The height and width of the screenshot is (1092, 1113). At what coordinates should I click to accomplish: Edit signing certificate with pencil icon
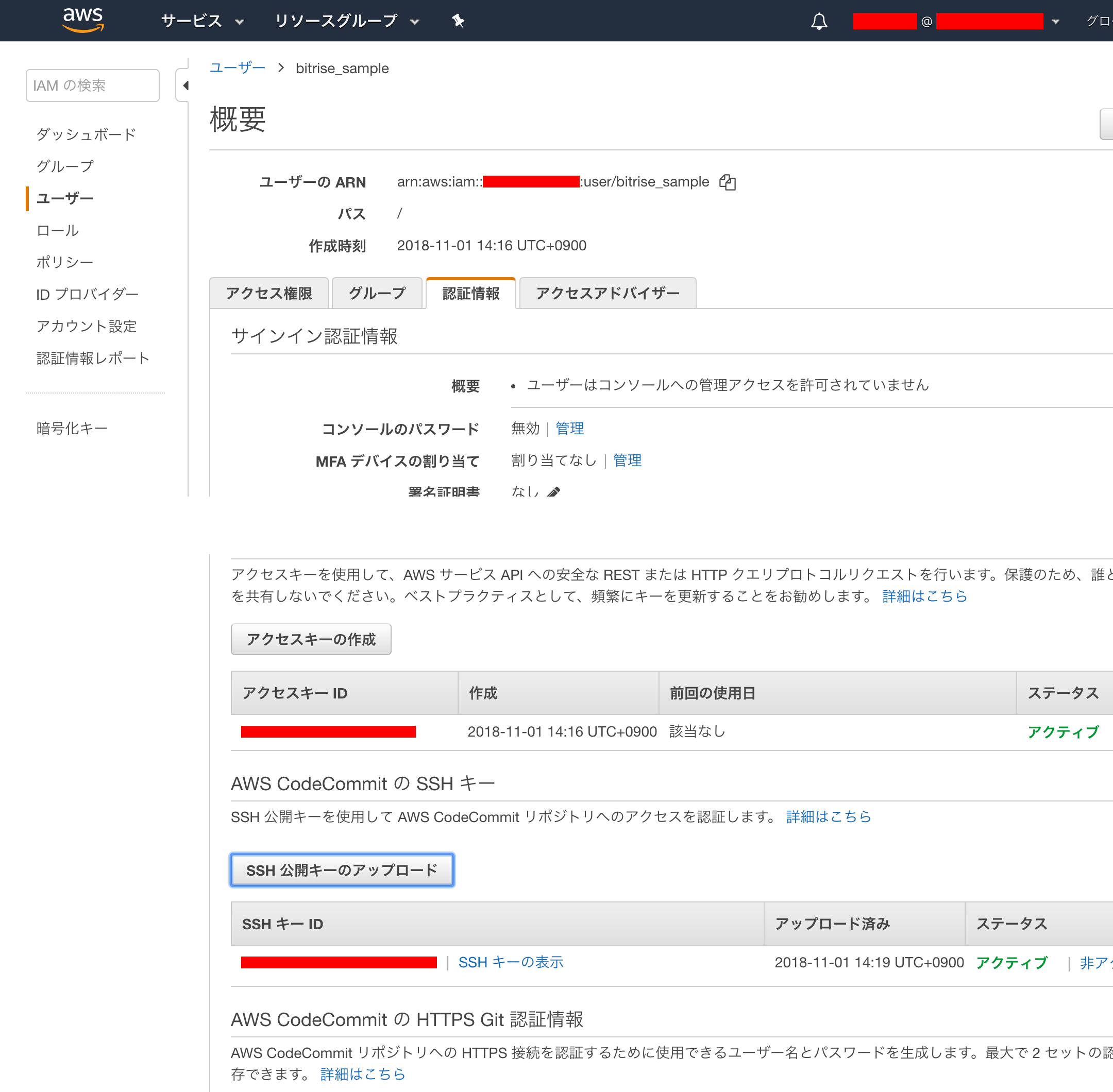(553, 491)
